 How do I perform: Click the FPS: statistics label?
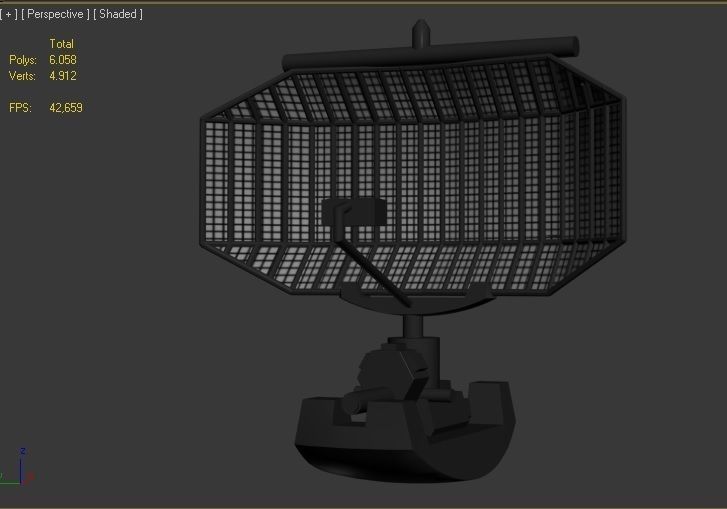(20, 108)
